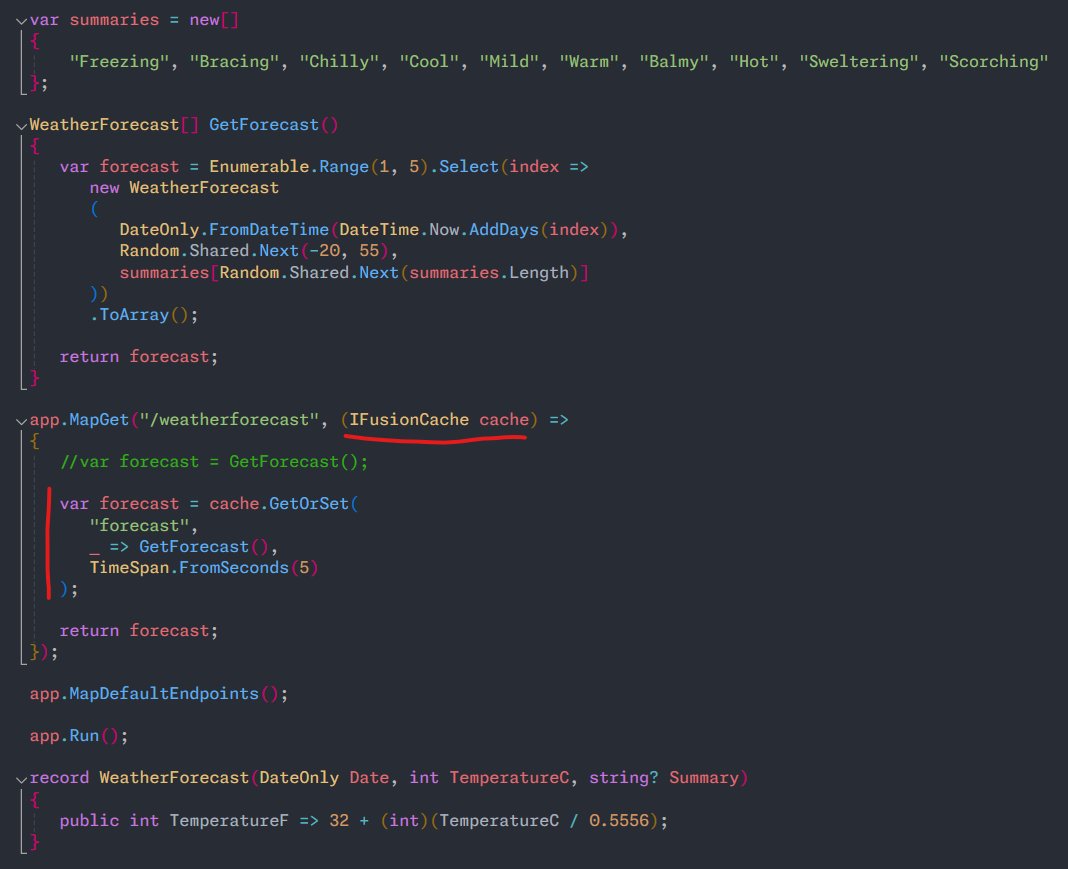This screenshot has width=1068, height=869.
Task: Click the app.Run() line
Action: click(79, 736)
